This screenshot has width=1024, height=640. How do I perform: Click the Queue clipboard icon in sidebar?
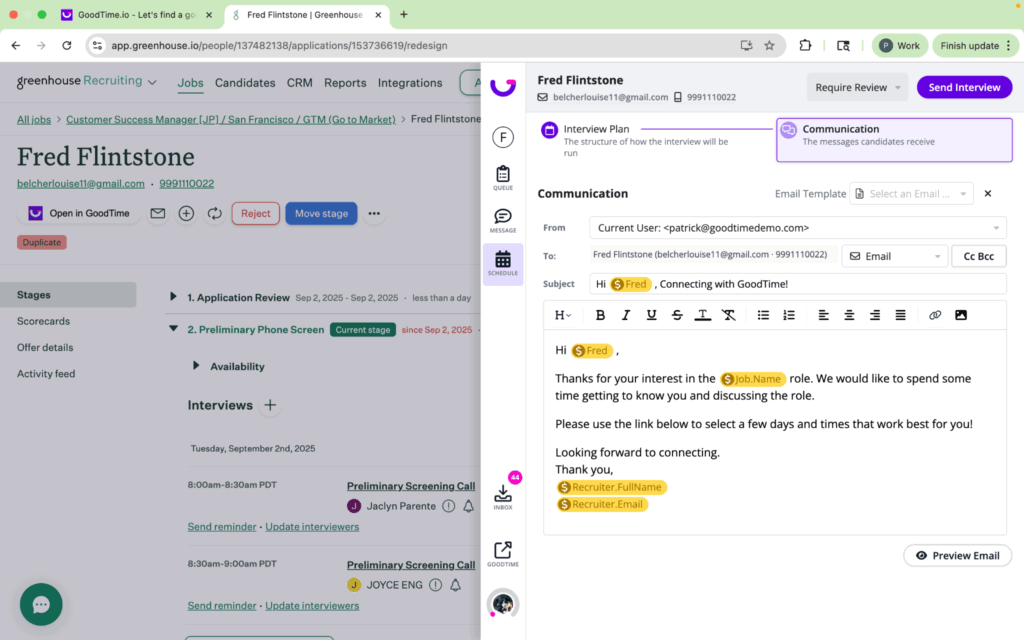[502, 175]
